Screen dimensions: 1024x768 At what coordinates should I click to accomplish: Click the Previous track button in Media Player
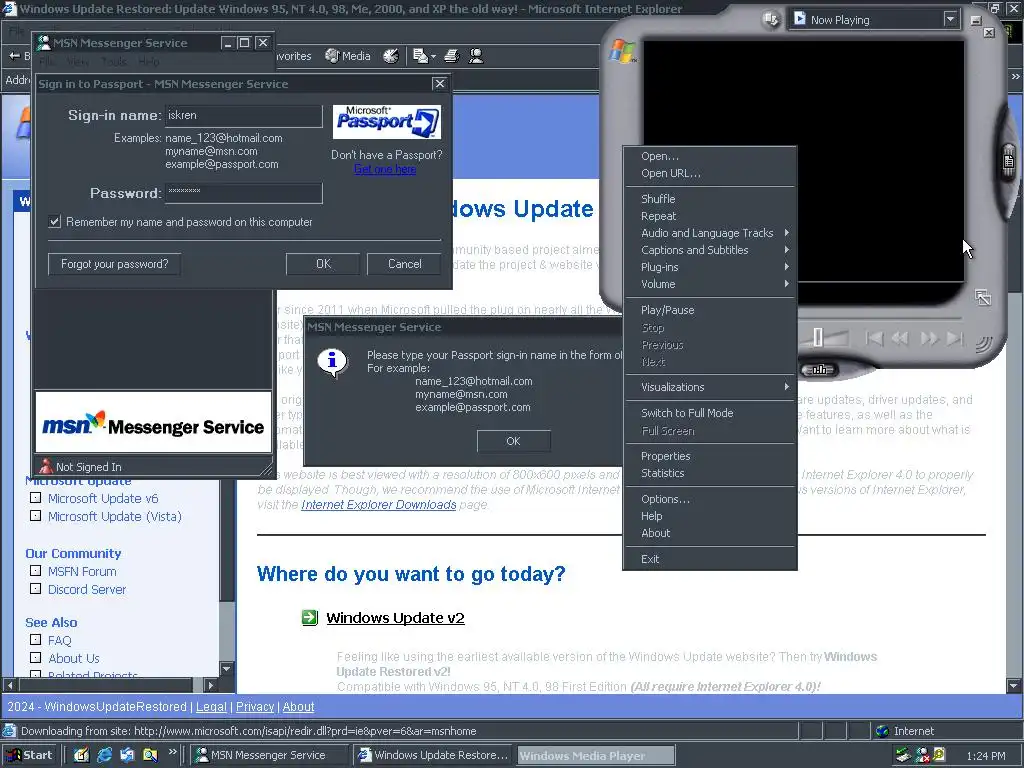pyautogui.click(x=873, y=338)
